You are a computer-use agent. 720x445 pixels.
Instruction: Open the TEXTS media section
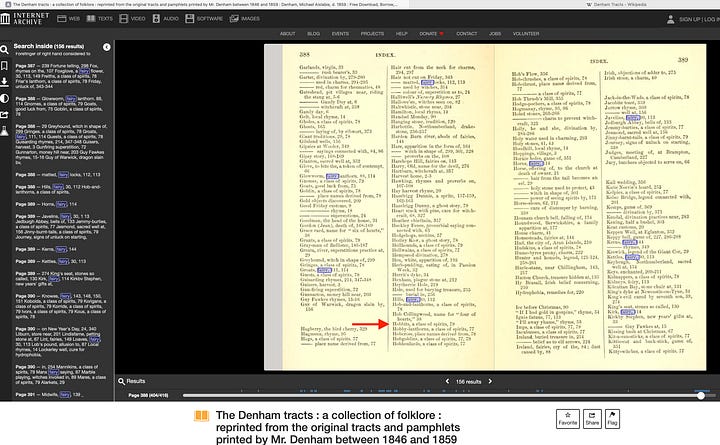[99, 19]
